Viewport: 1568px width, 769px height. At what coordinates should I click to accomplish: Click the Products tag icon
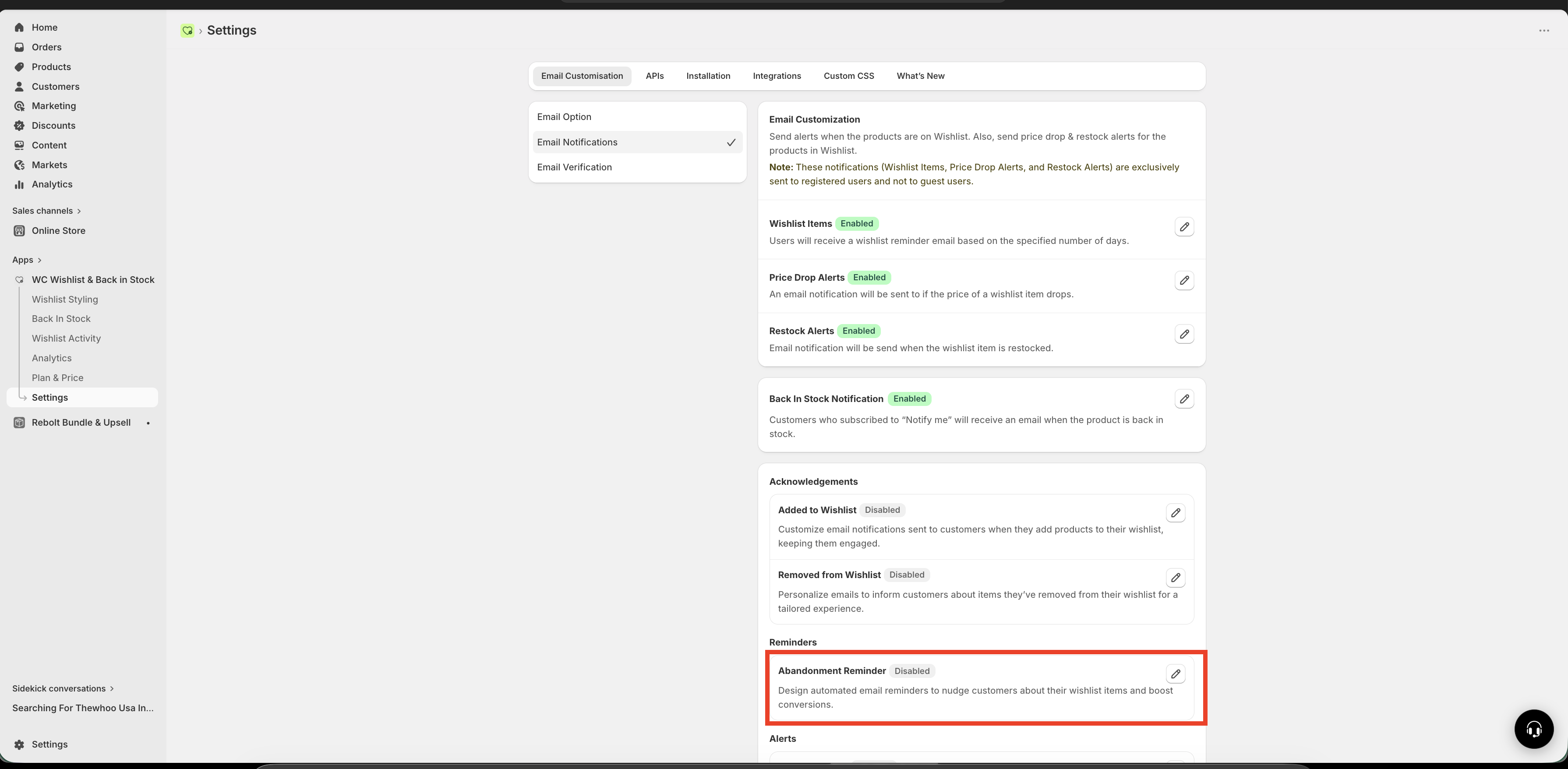pyautogui.click(x=19, y=67)
